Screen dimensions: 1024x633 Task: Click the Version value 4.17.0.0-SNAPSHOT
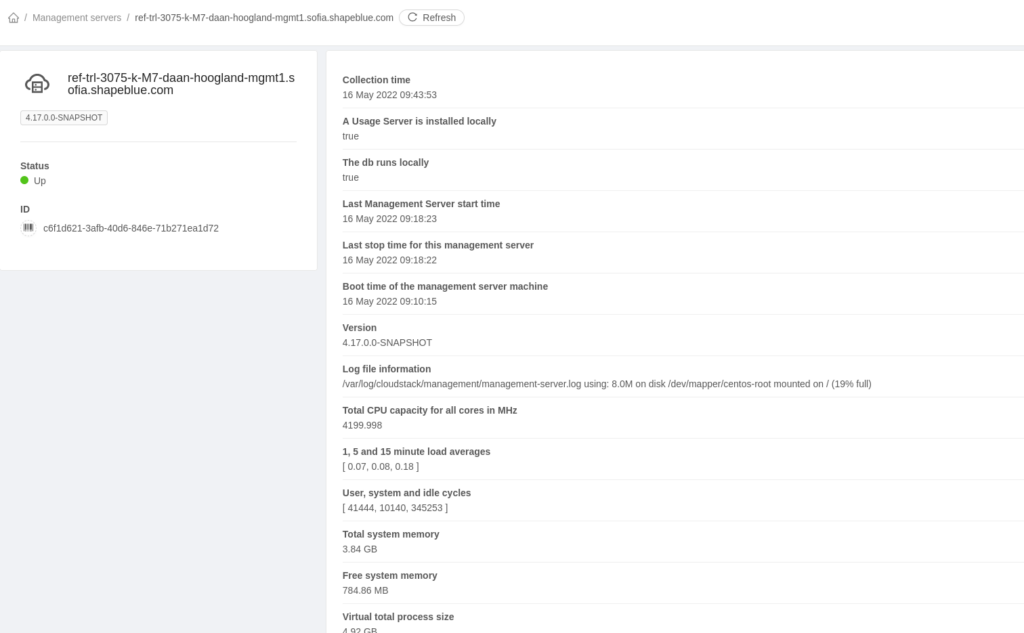pos(387,342)
